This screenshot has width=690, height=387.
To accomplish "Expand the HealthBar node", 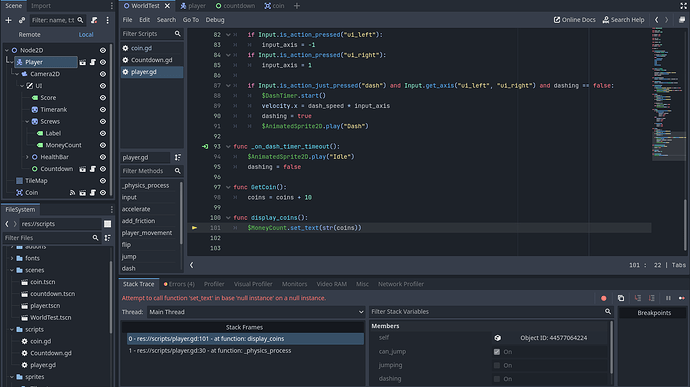I will 27,157.
